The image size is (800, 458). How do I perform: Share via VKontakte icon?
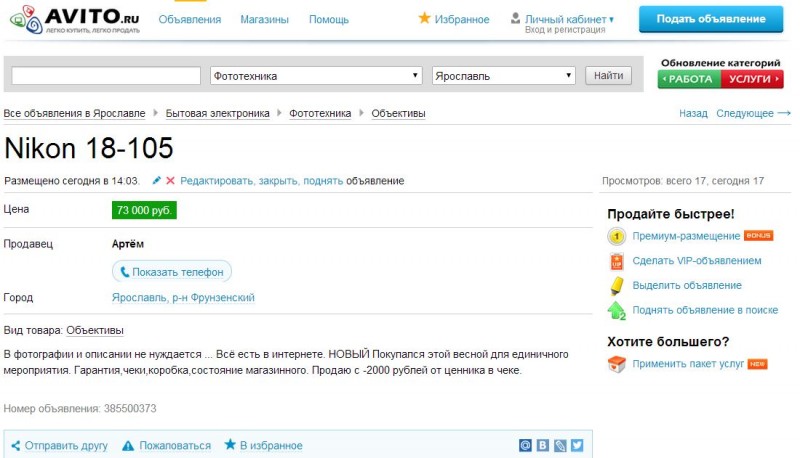click(543, 445)
